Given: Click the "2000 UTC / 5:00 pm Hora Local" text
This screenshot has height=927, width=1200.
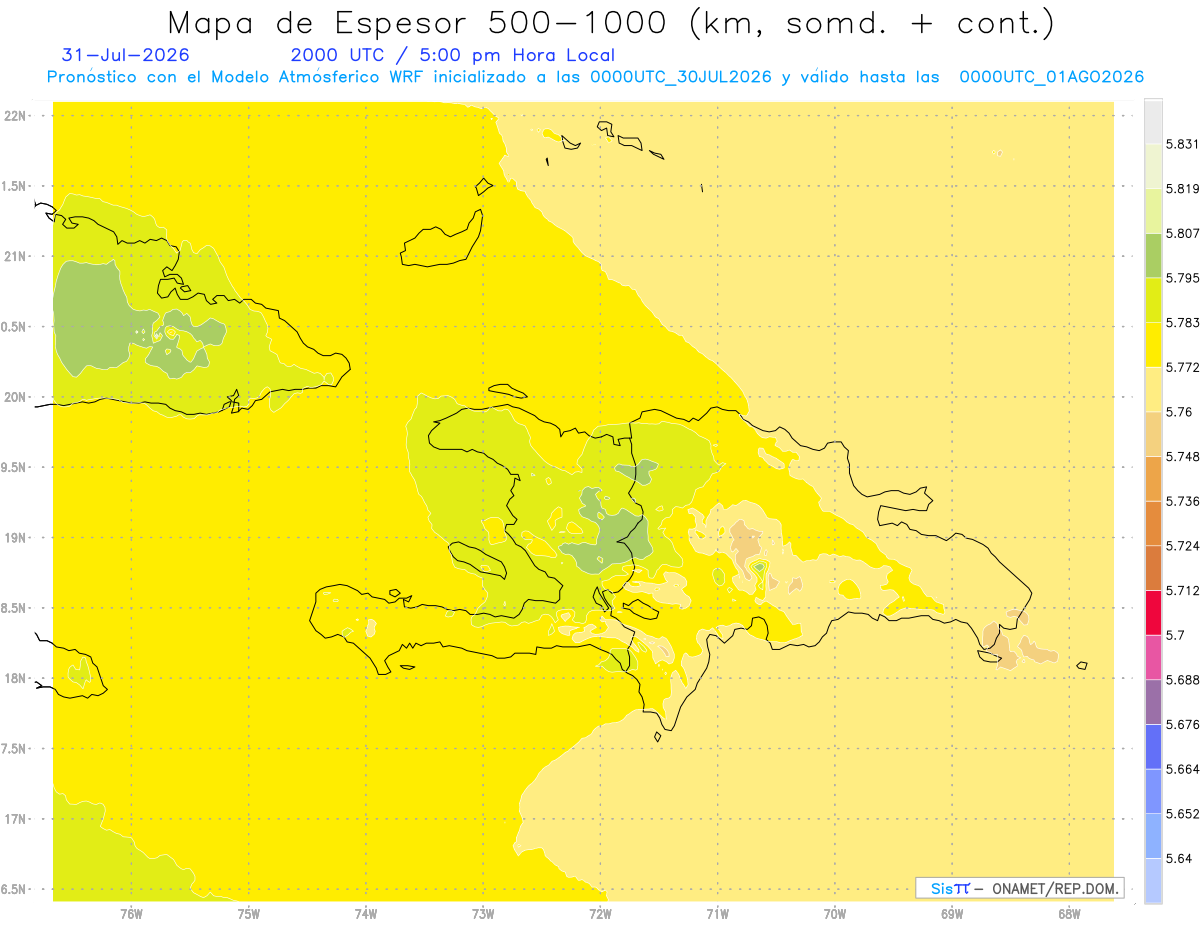Looking at the screenshot, I should click(x=453, y=55).
